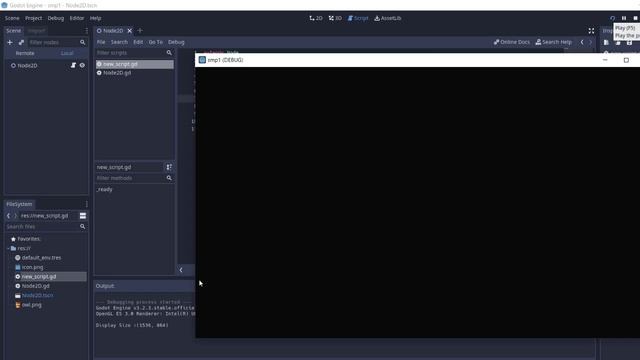Open script attached to Node2D
The height and width of the screenshot is (360, 640).
pos(73,65)
